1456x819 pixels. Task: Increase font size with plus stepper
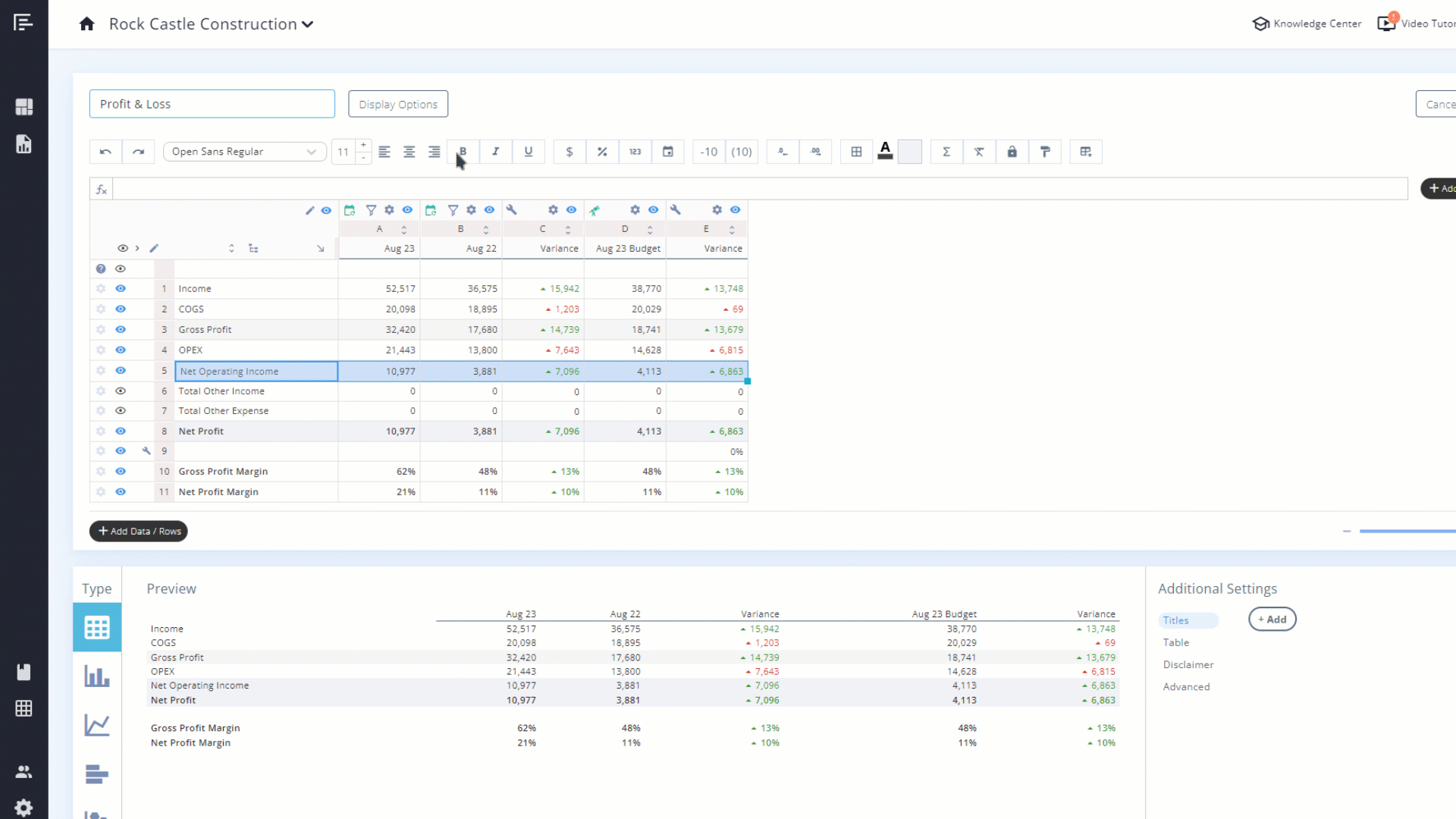pos(363,145)
